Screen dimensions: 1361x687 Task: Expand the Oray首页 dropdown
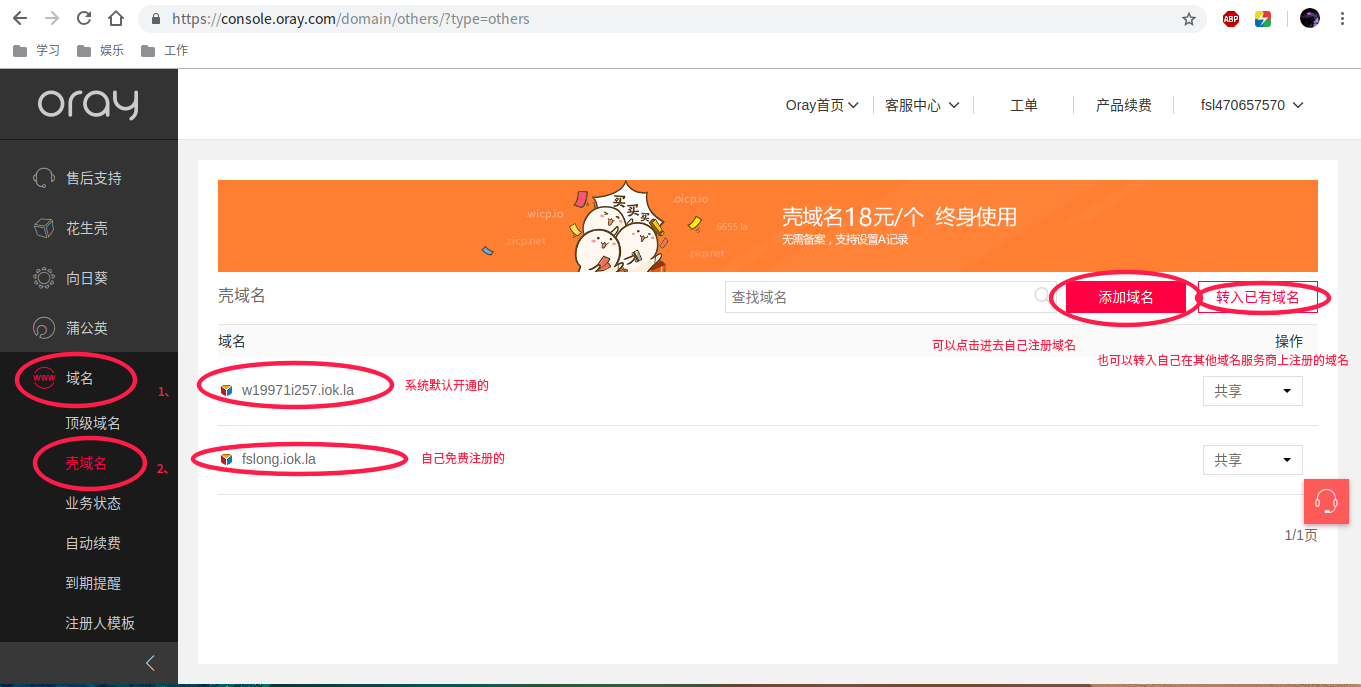pyautogui.click(x=822, y=105)
